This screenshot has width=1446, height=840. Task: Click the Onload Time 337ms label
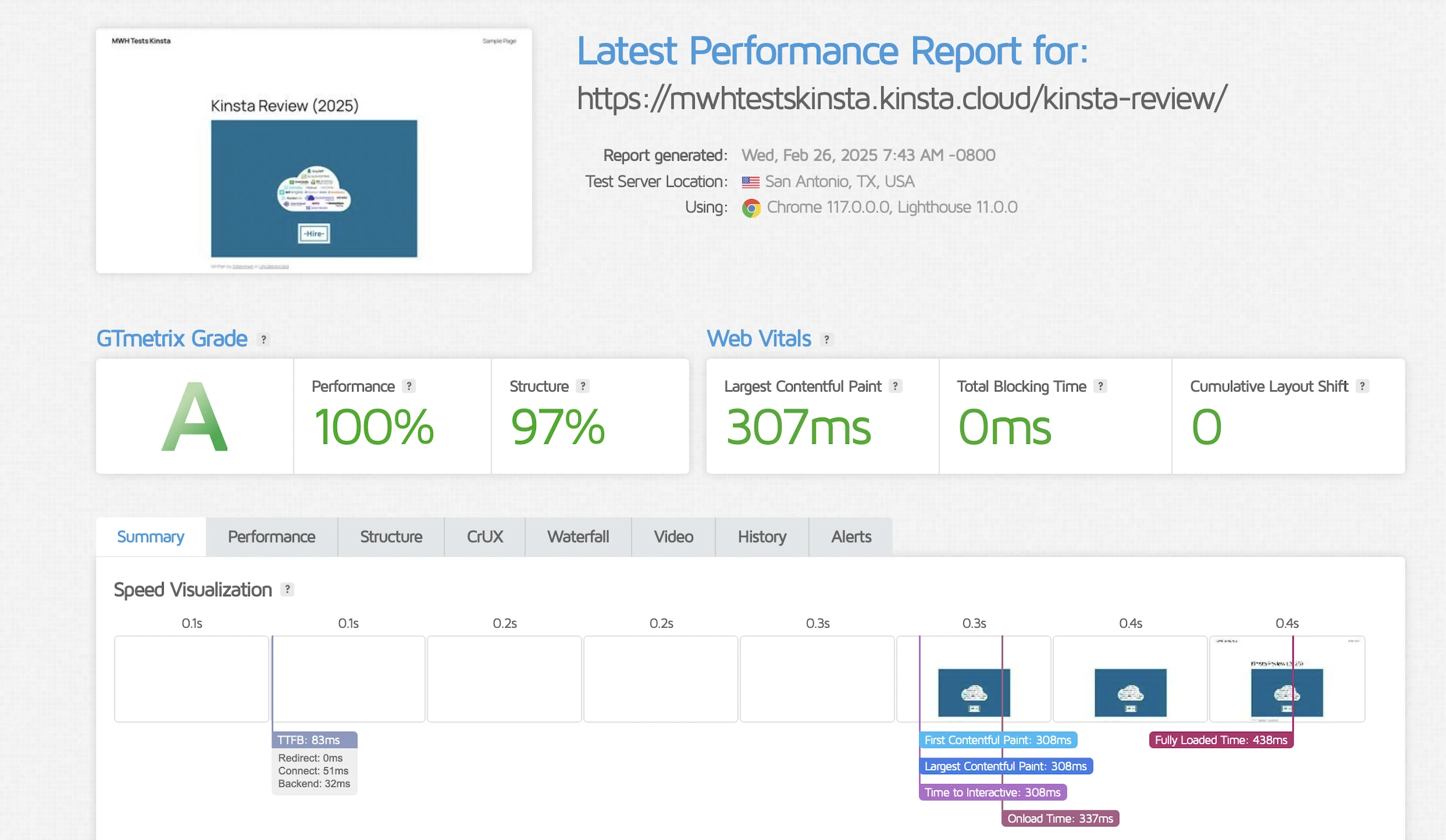pyautogui.click(x=1059, y=818)
